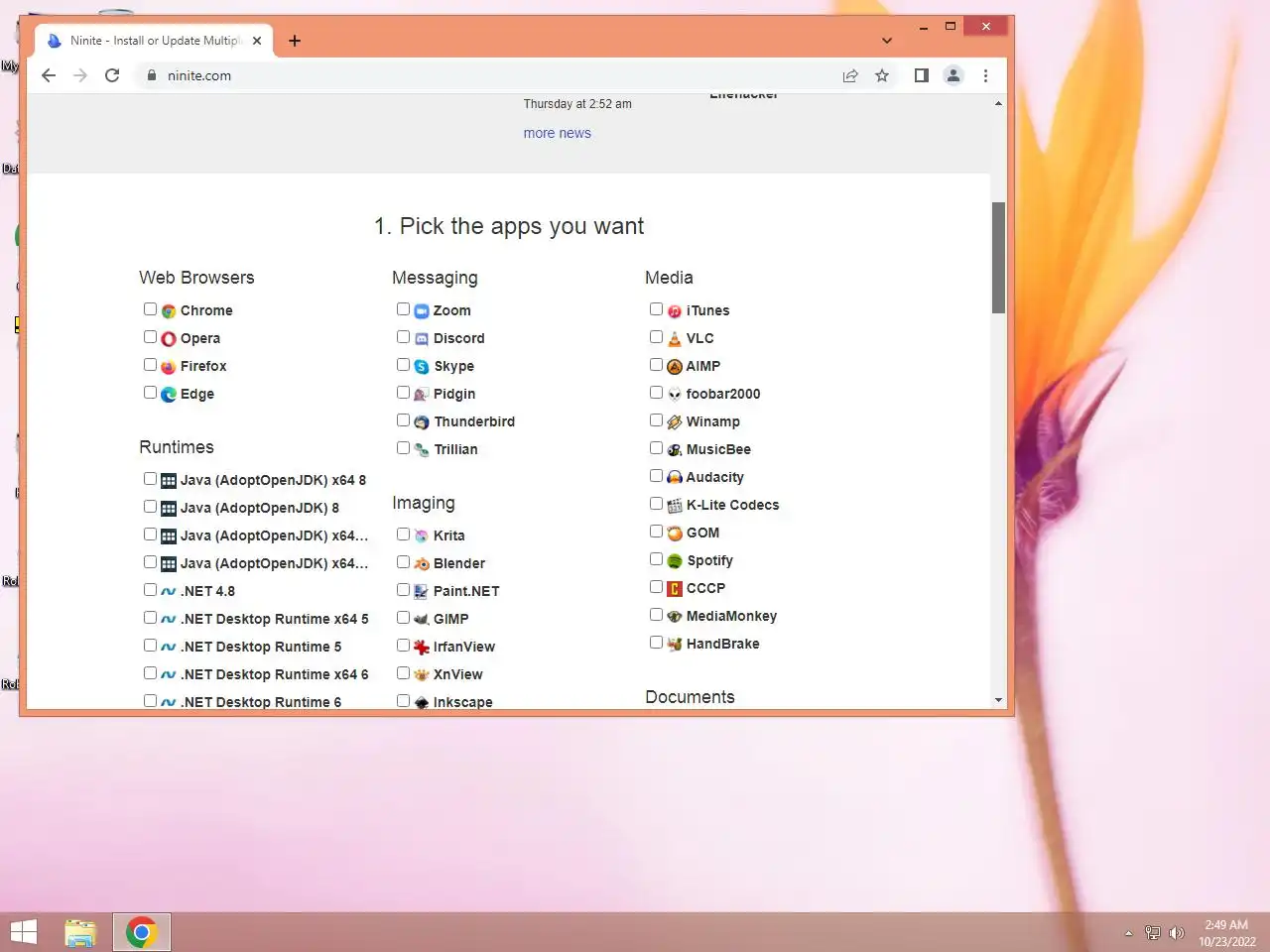Screen dimensions: 1270x952
Task: Open the Windows Start button
Action: (x=23, y=932)
